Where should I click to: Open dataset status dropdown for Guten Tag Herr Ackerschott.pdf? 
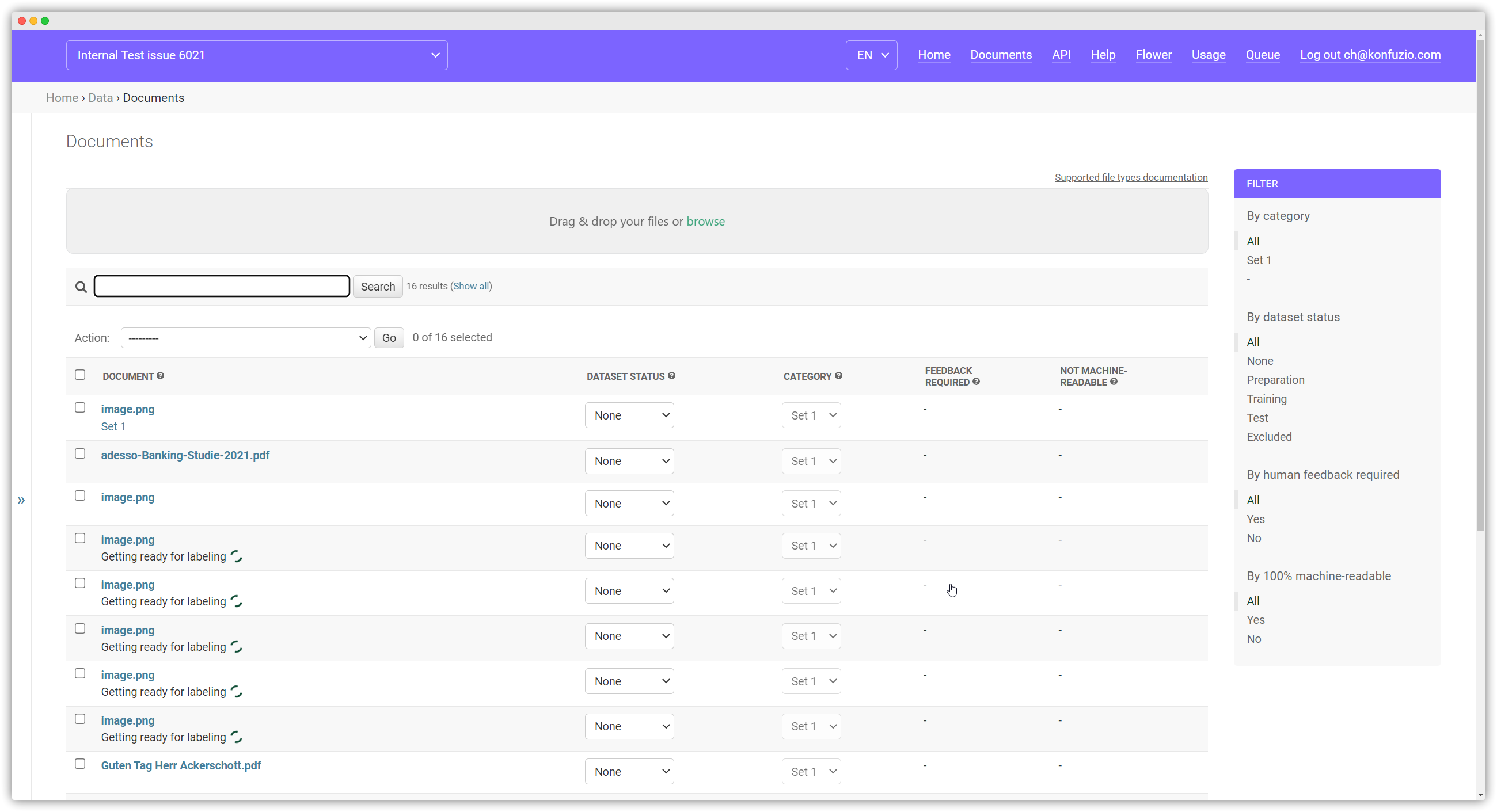click(629, 771)
